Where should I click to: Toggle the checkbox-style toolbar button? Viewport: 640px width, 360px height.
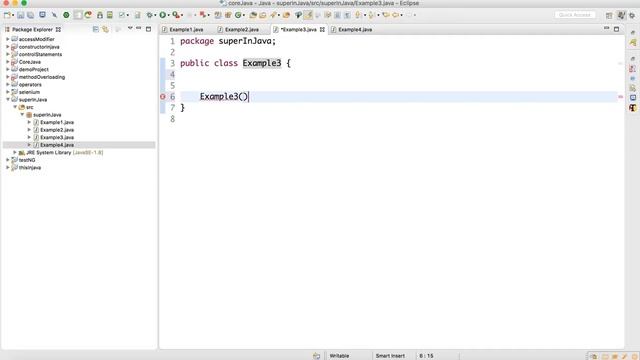[122, 15]
